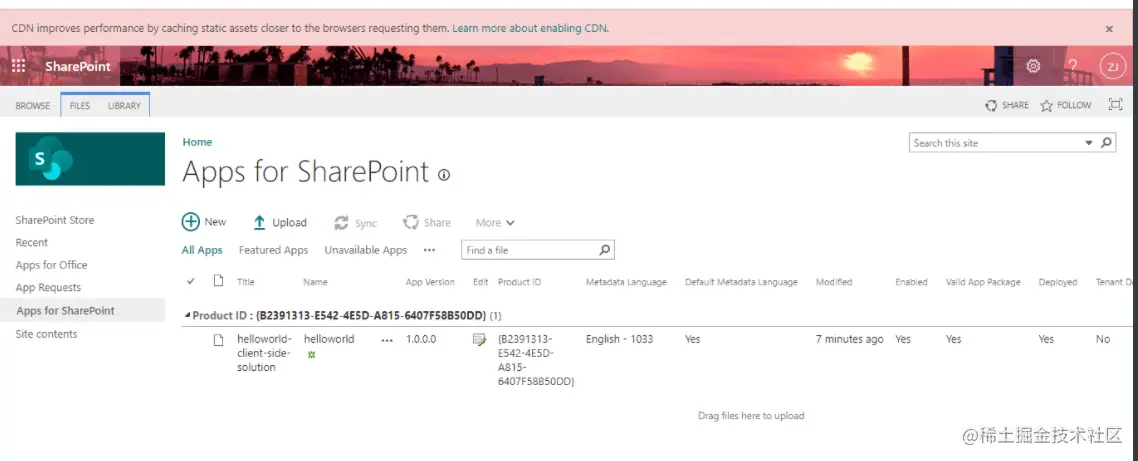Toggle the select-all checkmark in header

tap(191, 281)
